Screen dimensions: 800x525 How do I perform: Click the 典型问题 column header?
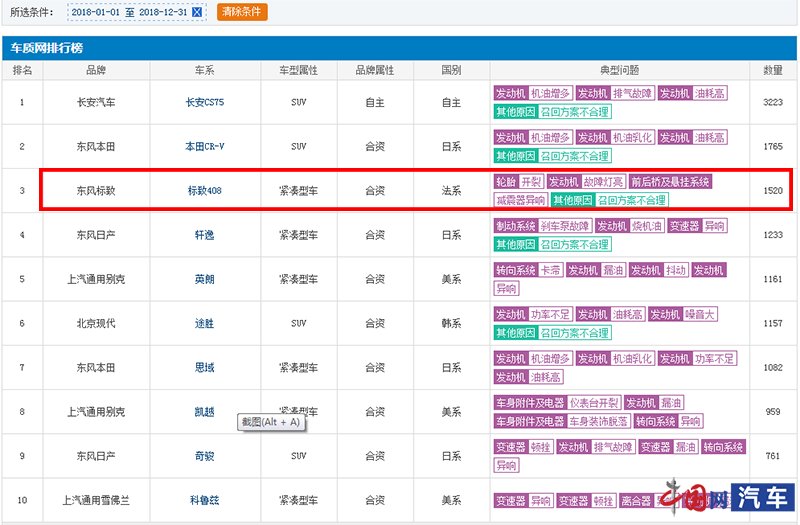[619, 70]
